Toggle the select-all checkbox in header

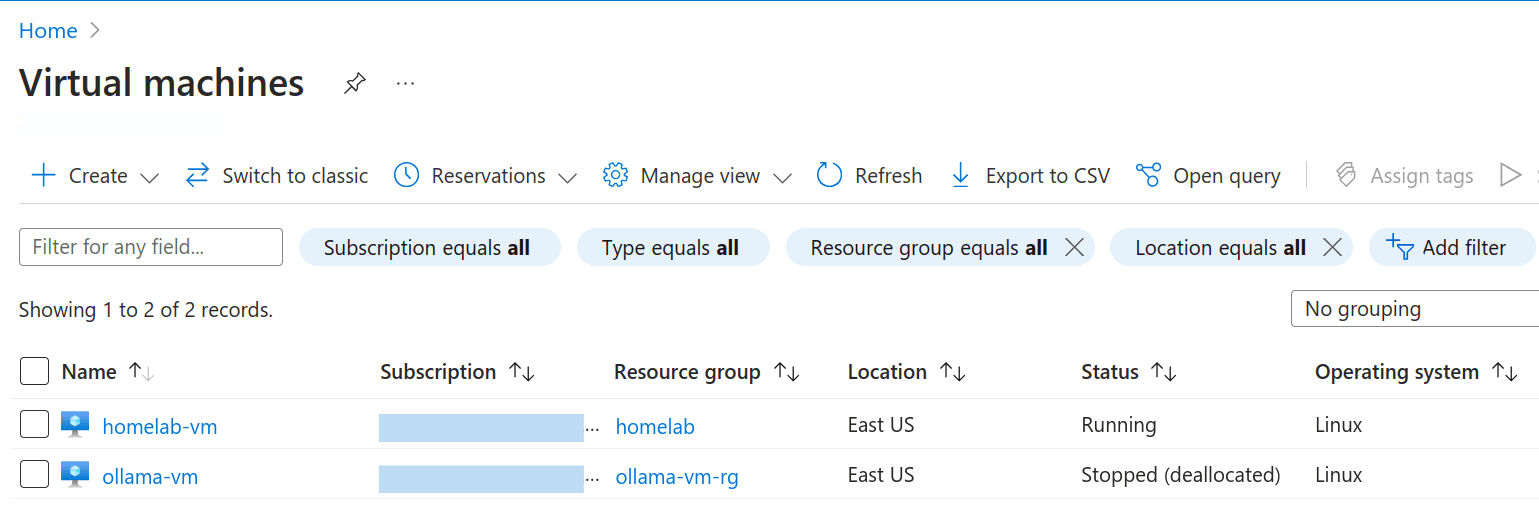coord(34,371)
